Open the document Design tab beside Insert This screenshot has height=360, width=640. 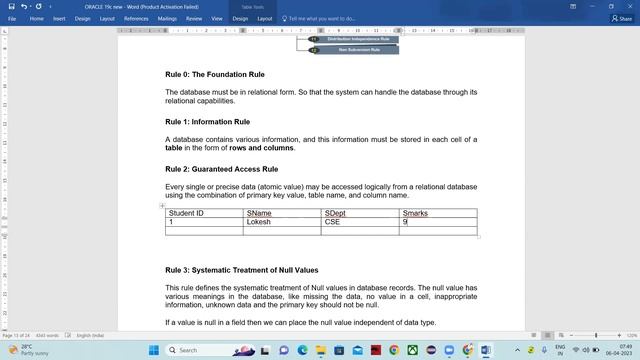point(82,19)
